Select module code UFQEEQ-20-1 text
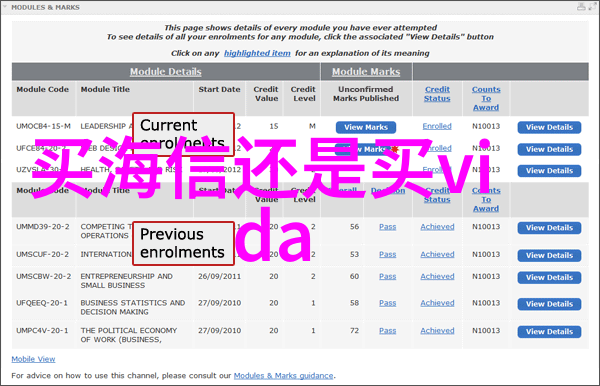The width and height of the screenshot is (600, 386). (42, 303)
